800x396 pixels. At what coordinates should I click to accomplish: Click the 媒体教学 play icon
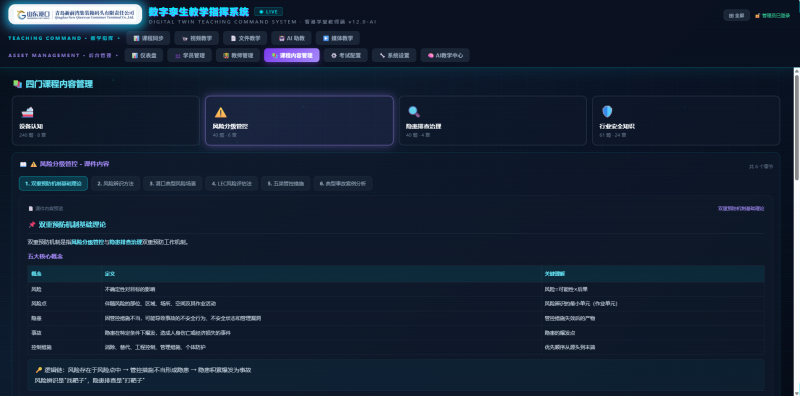(326, 38)
